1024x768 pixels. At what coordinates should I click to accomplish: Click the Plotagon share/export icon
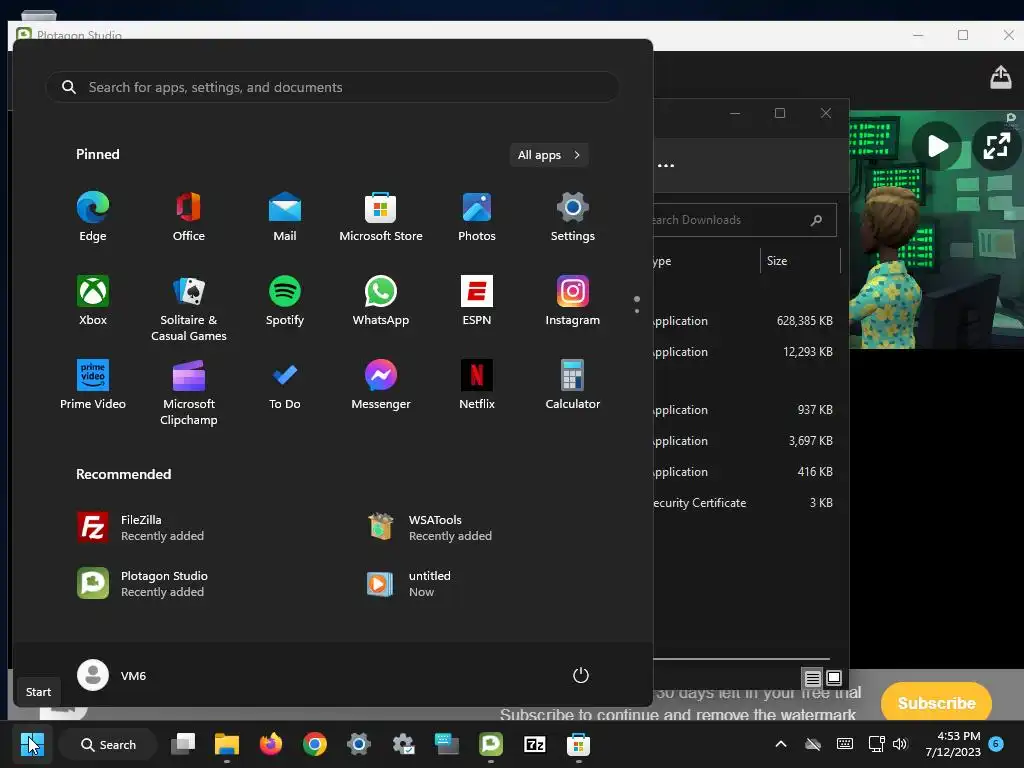coord(1000,77)
